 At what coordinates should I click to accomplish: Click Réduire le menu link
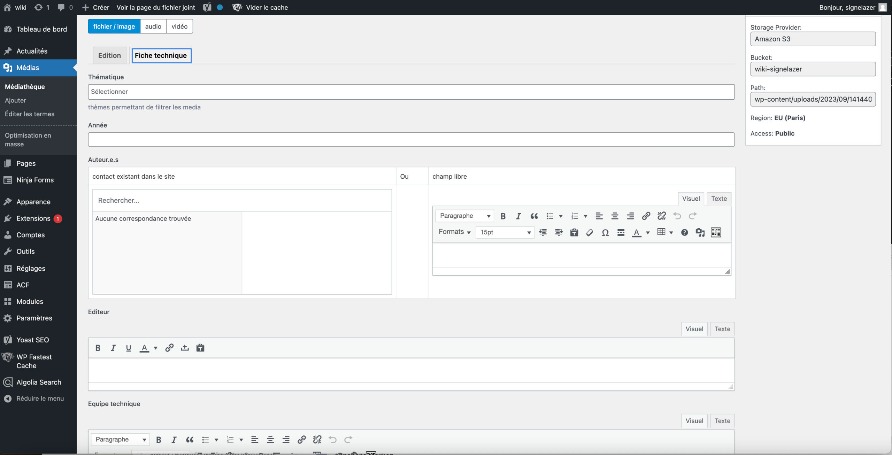tap(40, 398)
